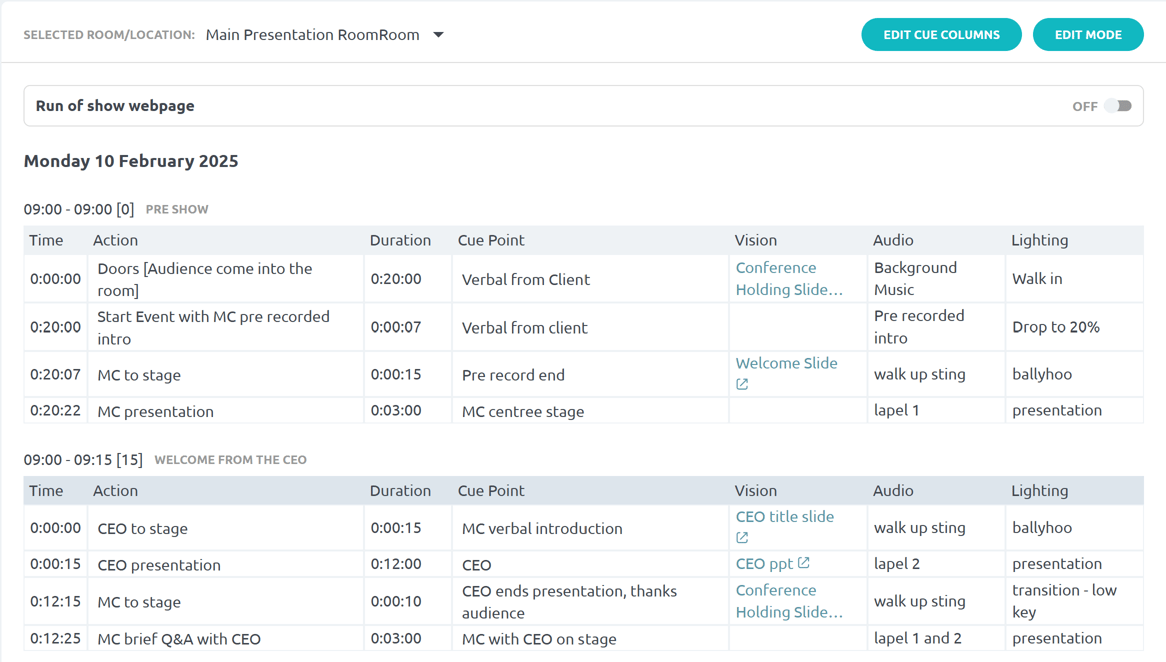
Task: Open CEO ppt link
Action: coord(764,564)
